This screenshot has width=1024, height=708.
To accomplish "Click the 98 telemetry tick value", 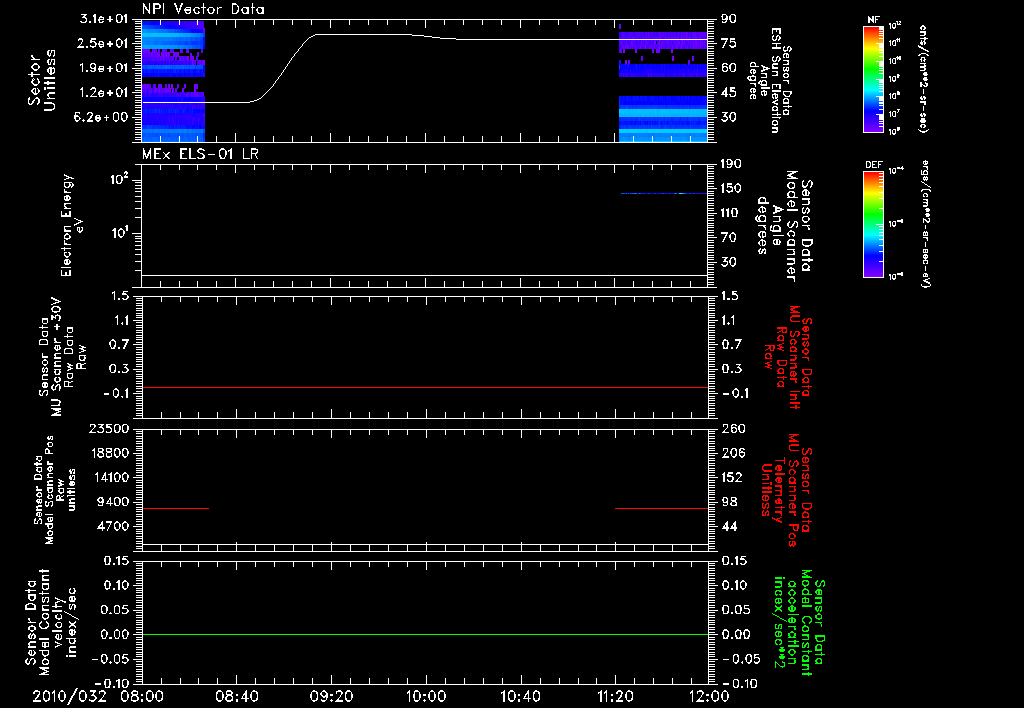I will click(x=729, y=502).
